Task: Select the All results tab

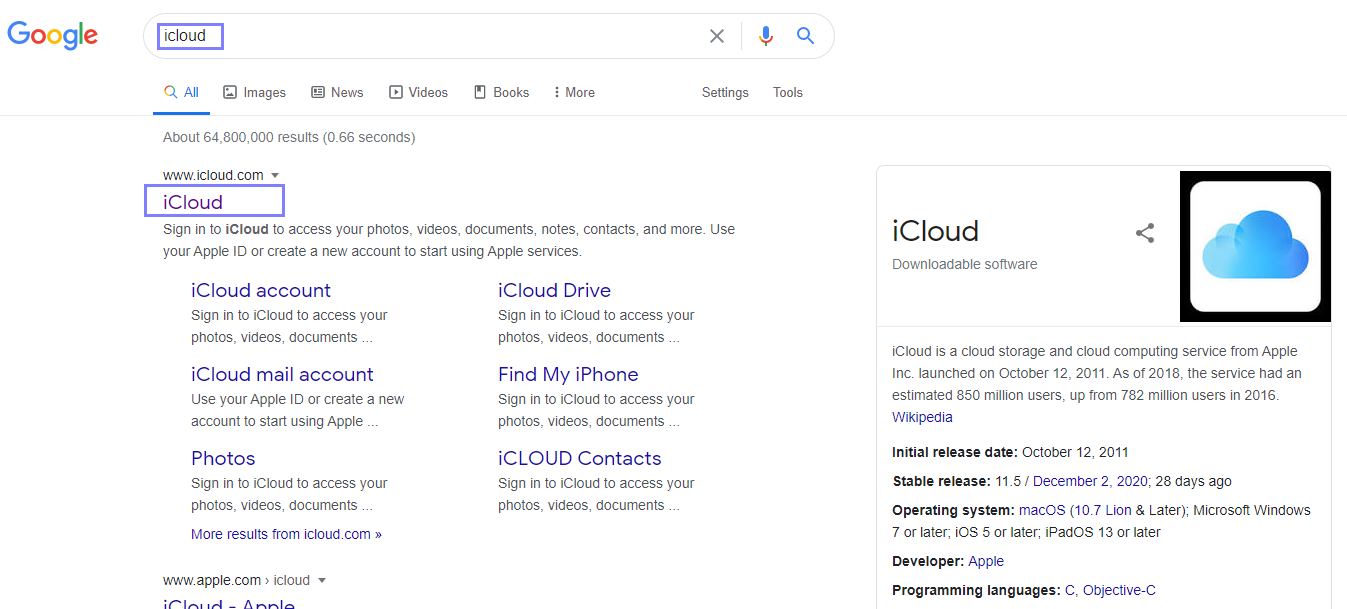Action: [x=182, y=92]
